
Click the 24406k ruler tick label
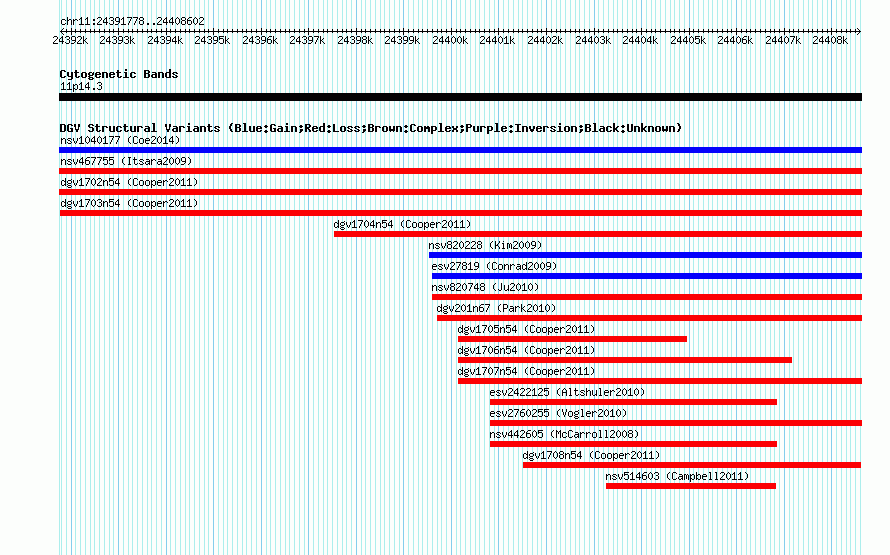coord(735,40)
